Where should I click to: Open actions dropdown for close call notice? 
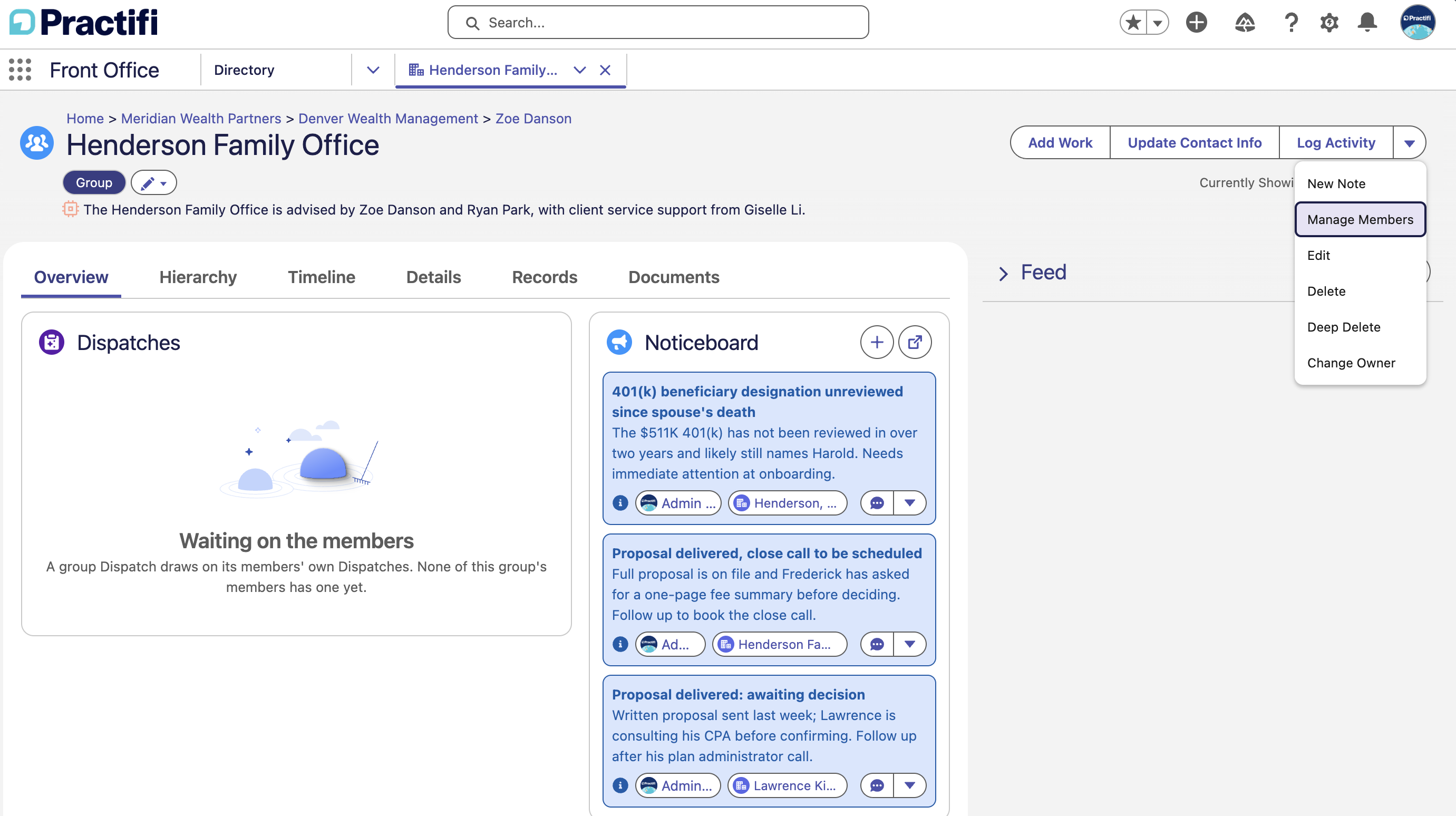click(x=909, y=644)
